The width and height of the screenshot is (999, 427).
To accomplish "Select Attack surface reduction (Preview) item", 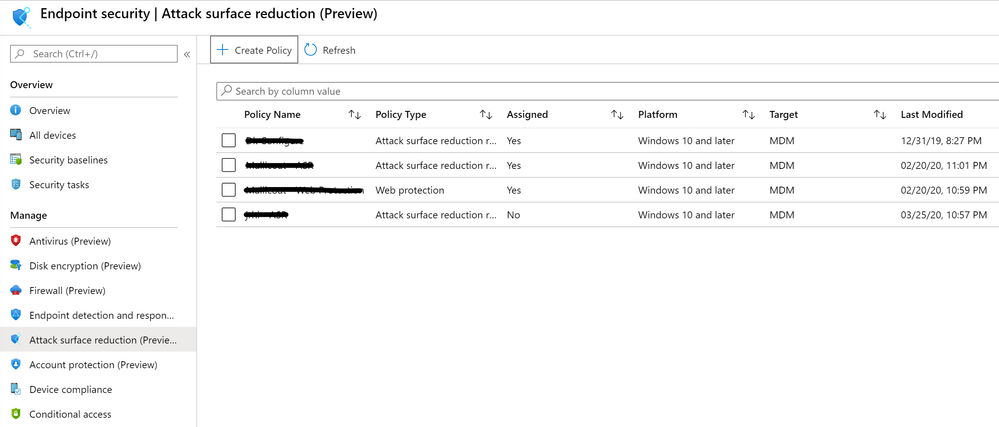I will click(x=102, y=340).
